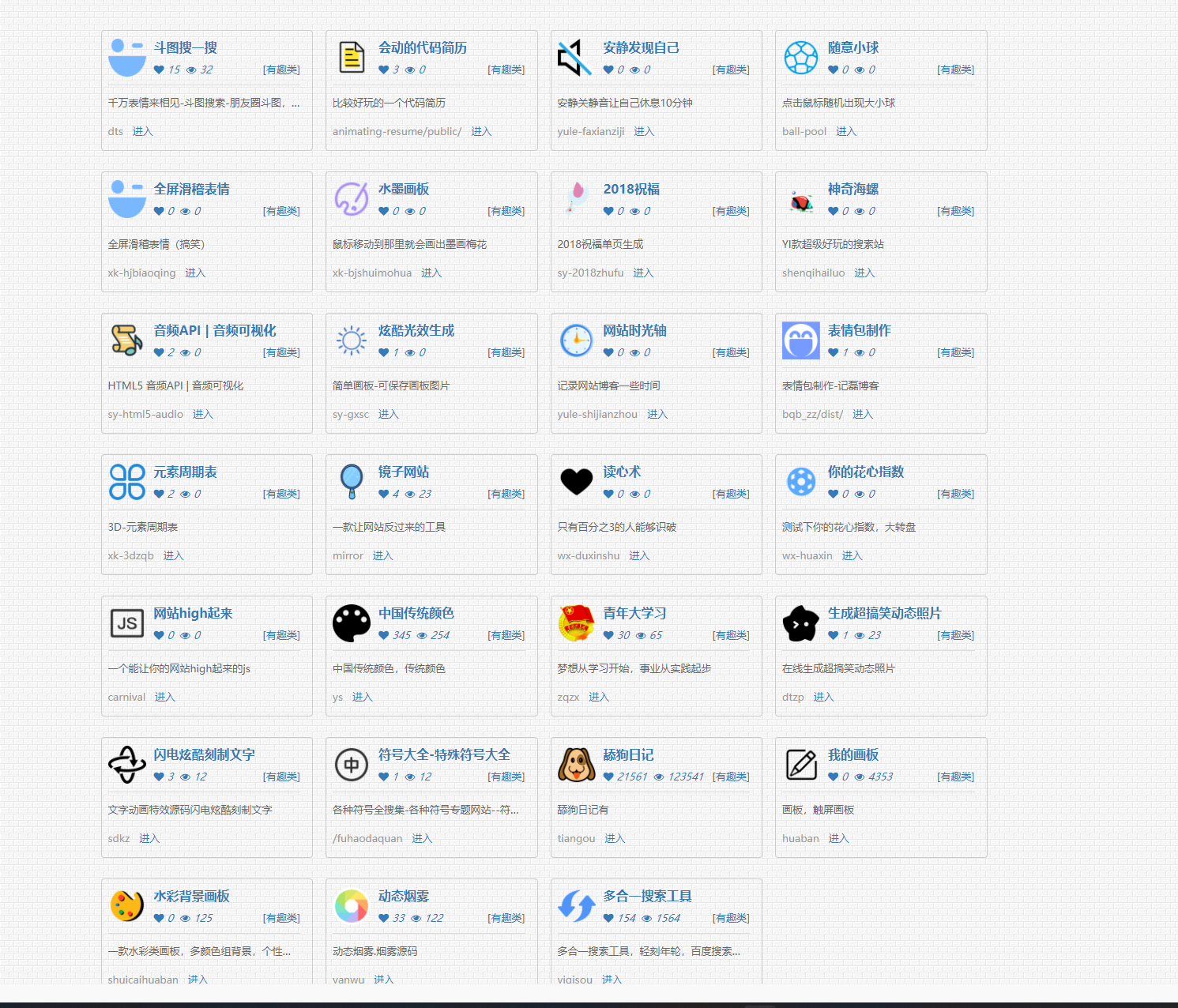Click the heart icon on 动态烟雾 card
1178x1008 pixels.
coord(383,918)
